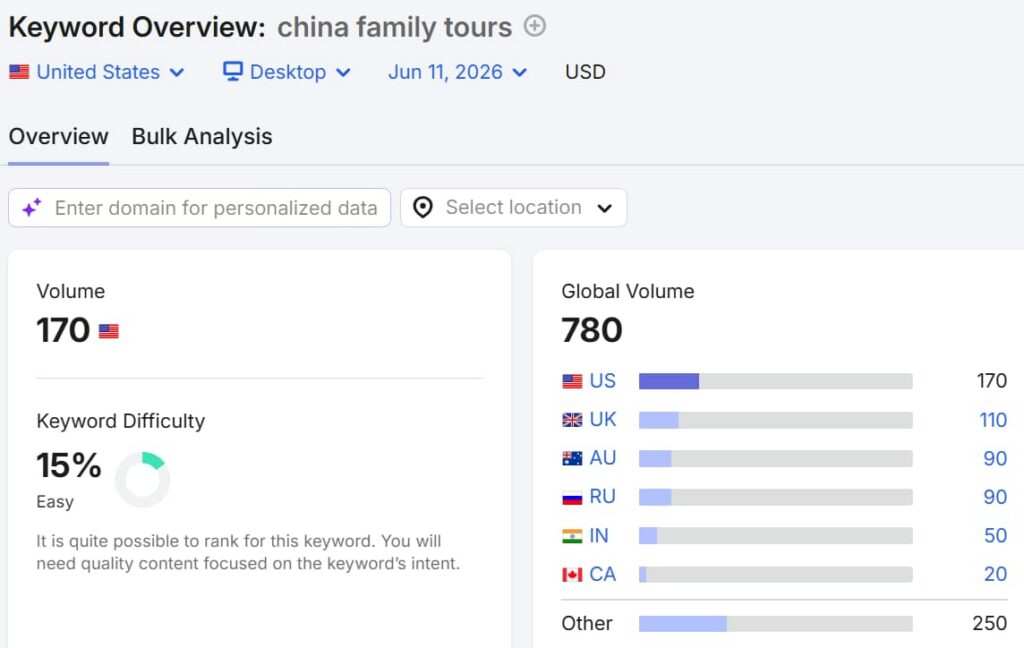Click the Russia flag icon
This screenshot has width=1024, height=648.
[x=572, y=497]
